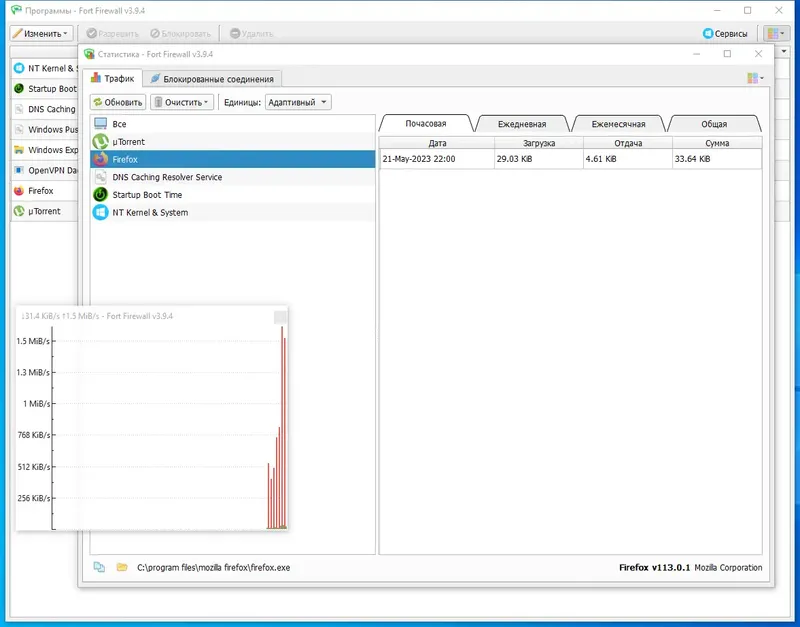Click Startup Boot icon in Programs window

(x=19, y=89)
